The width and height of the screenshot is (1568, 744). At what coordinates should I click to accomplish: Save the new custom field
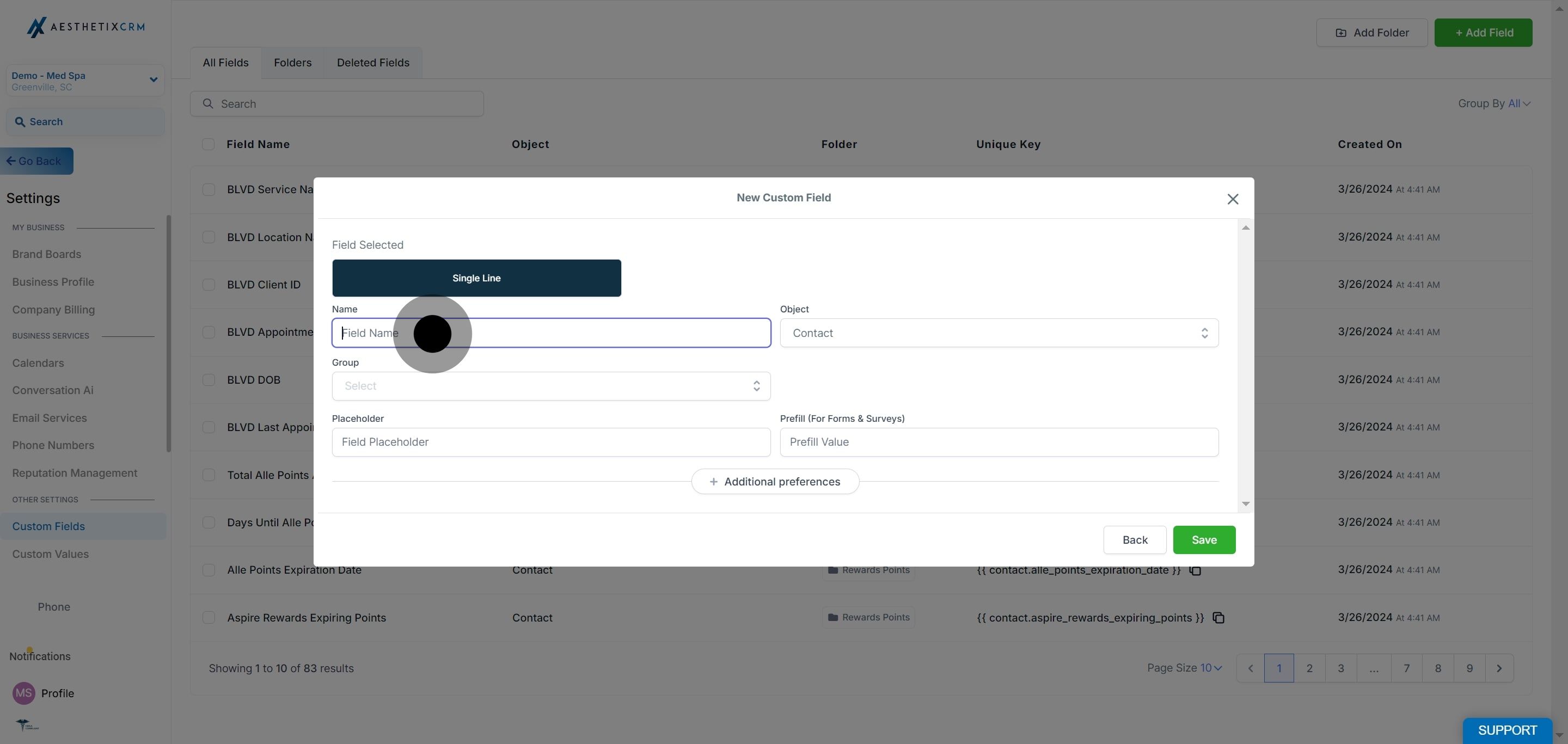(x=1203, y=539)
